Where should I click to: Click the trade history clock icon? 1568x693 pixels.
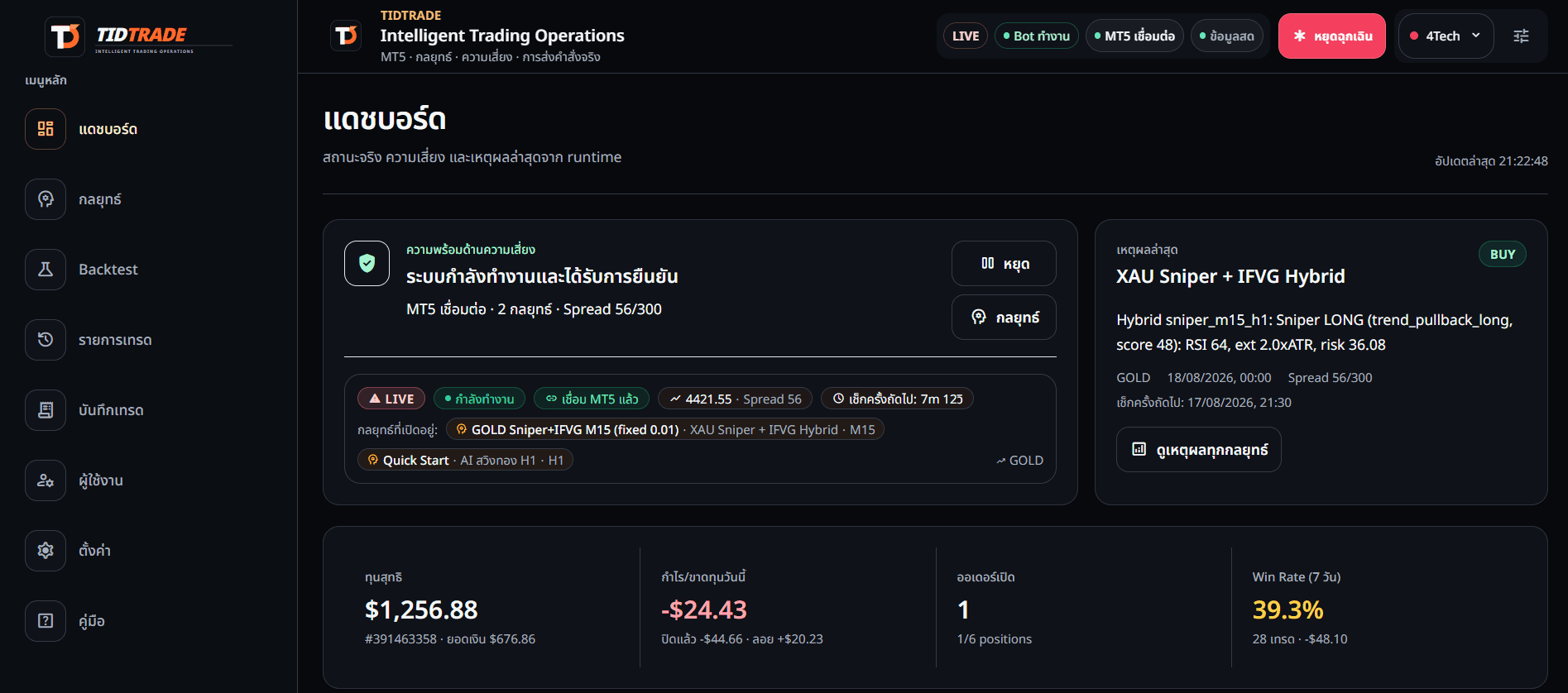coord(46,340)
